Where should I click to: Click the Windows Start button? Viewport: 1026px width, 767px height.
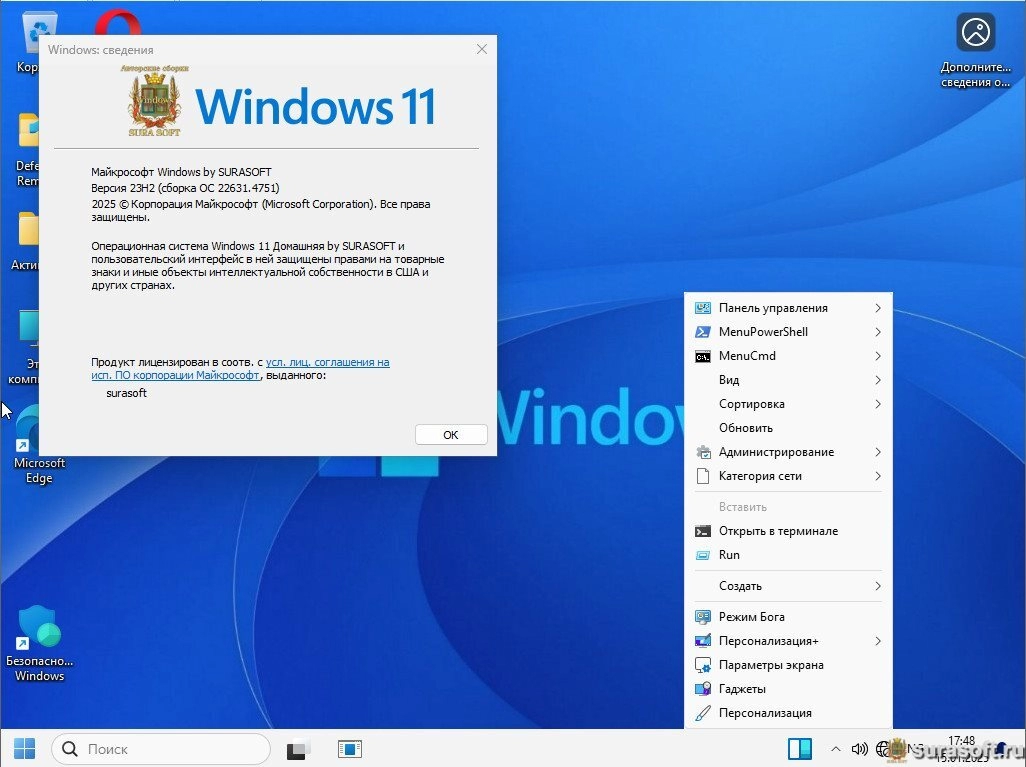[25, 748]
